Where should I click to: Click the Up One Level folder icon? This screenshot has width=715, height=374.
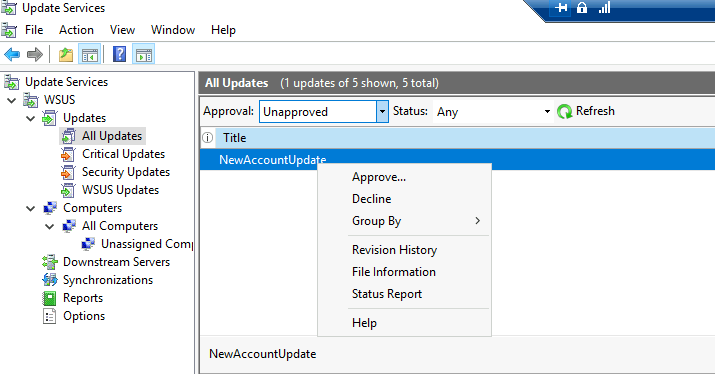click(66, 55)
